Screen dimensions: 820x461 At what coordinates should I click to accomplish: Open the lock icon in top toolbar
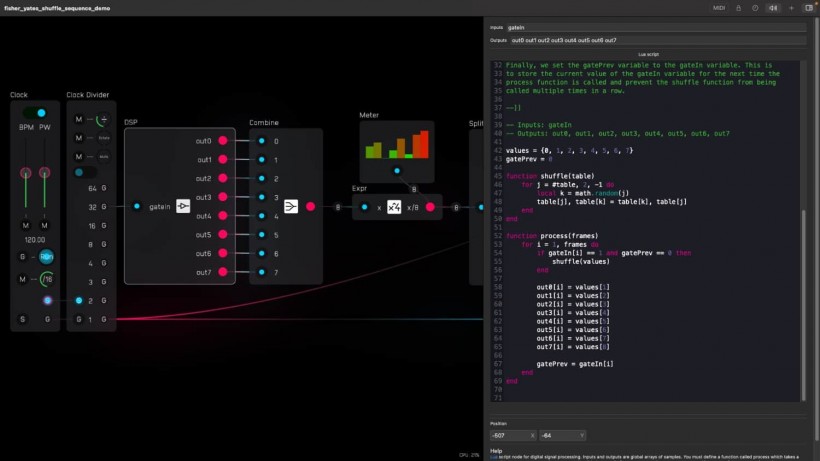739,8
